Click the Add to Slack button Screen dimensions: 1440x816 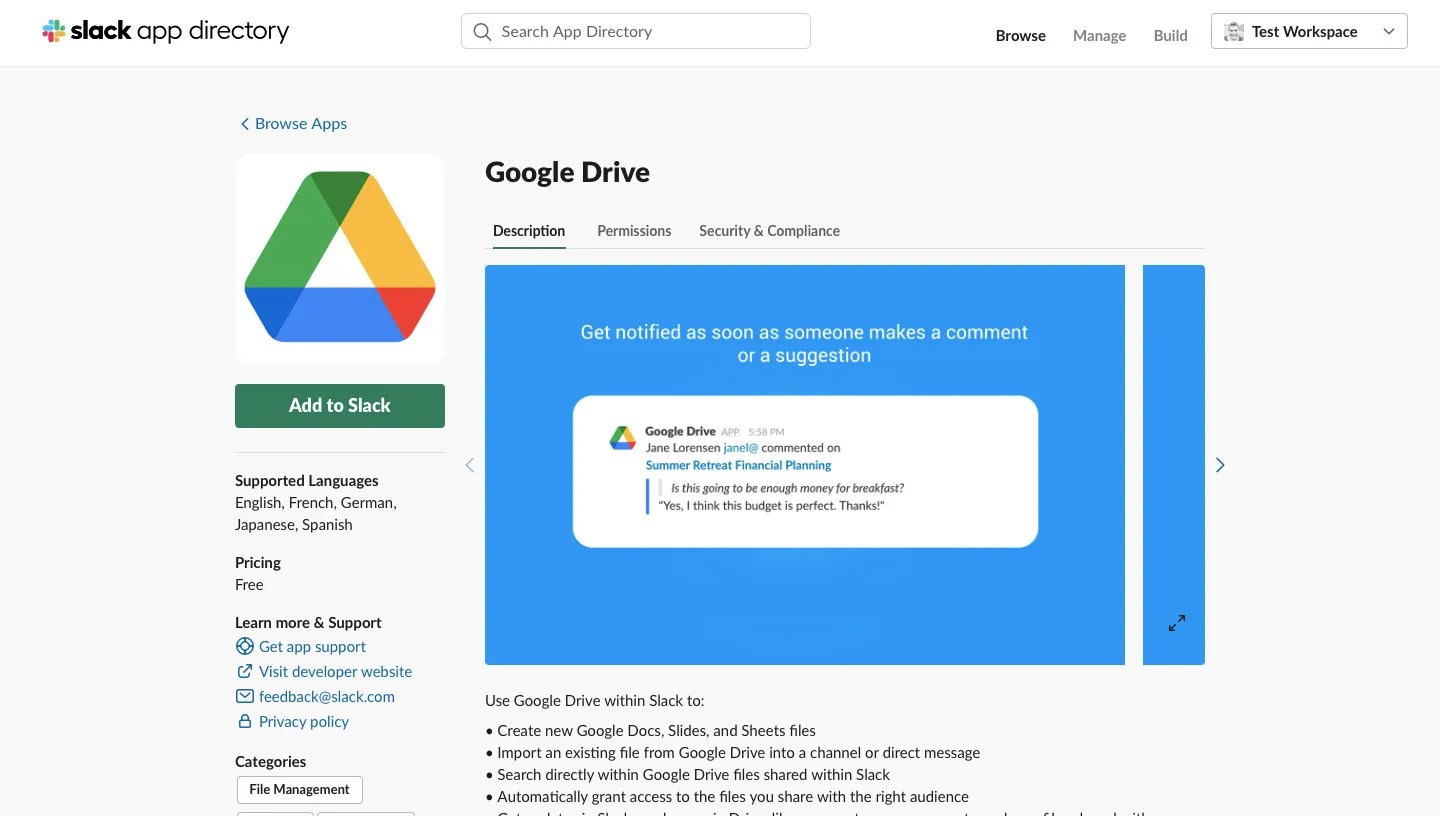coord(339,405)
